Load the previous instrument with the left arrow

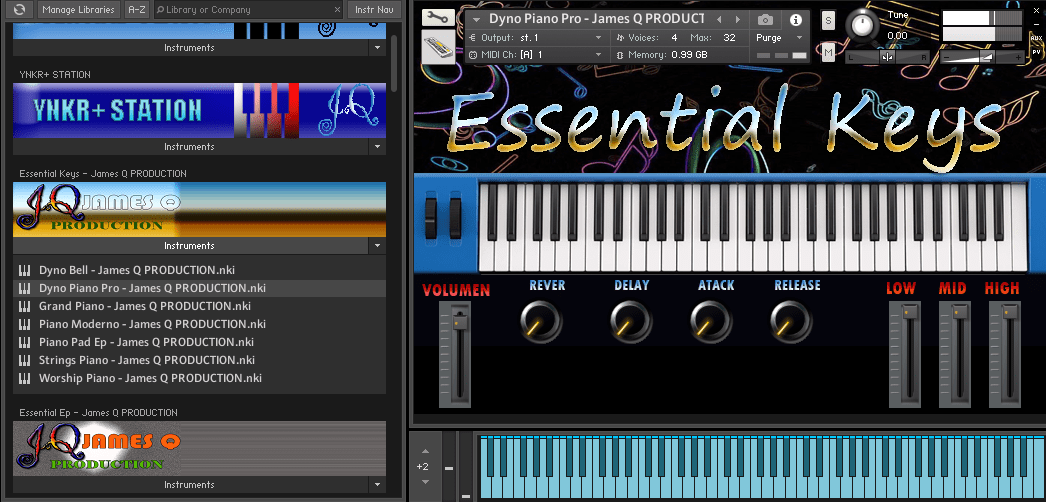[718, 19]
